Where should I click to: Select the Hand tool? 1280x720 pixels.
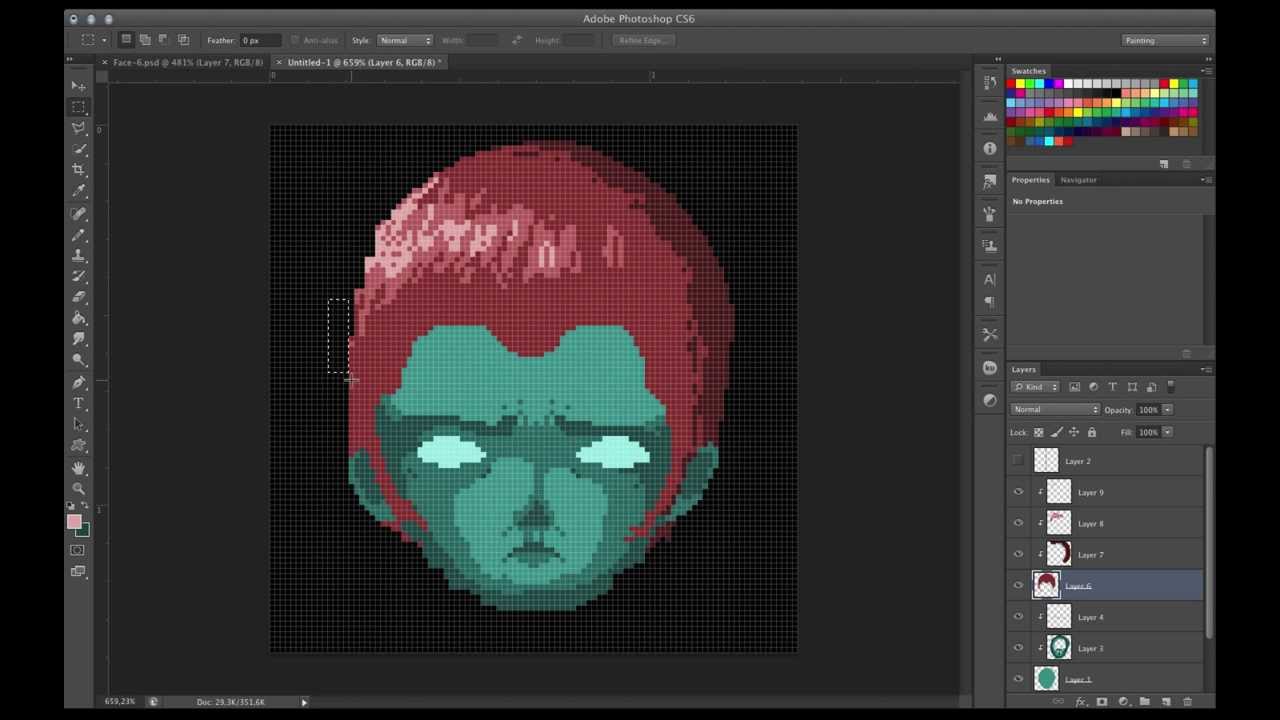pyautogui.click(x=78, y=468)
